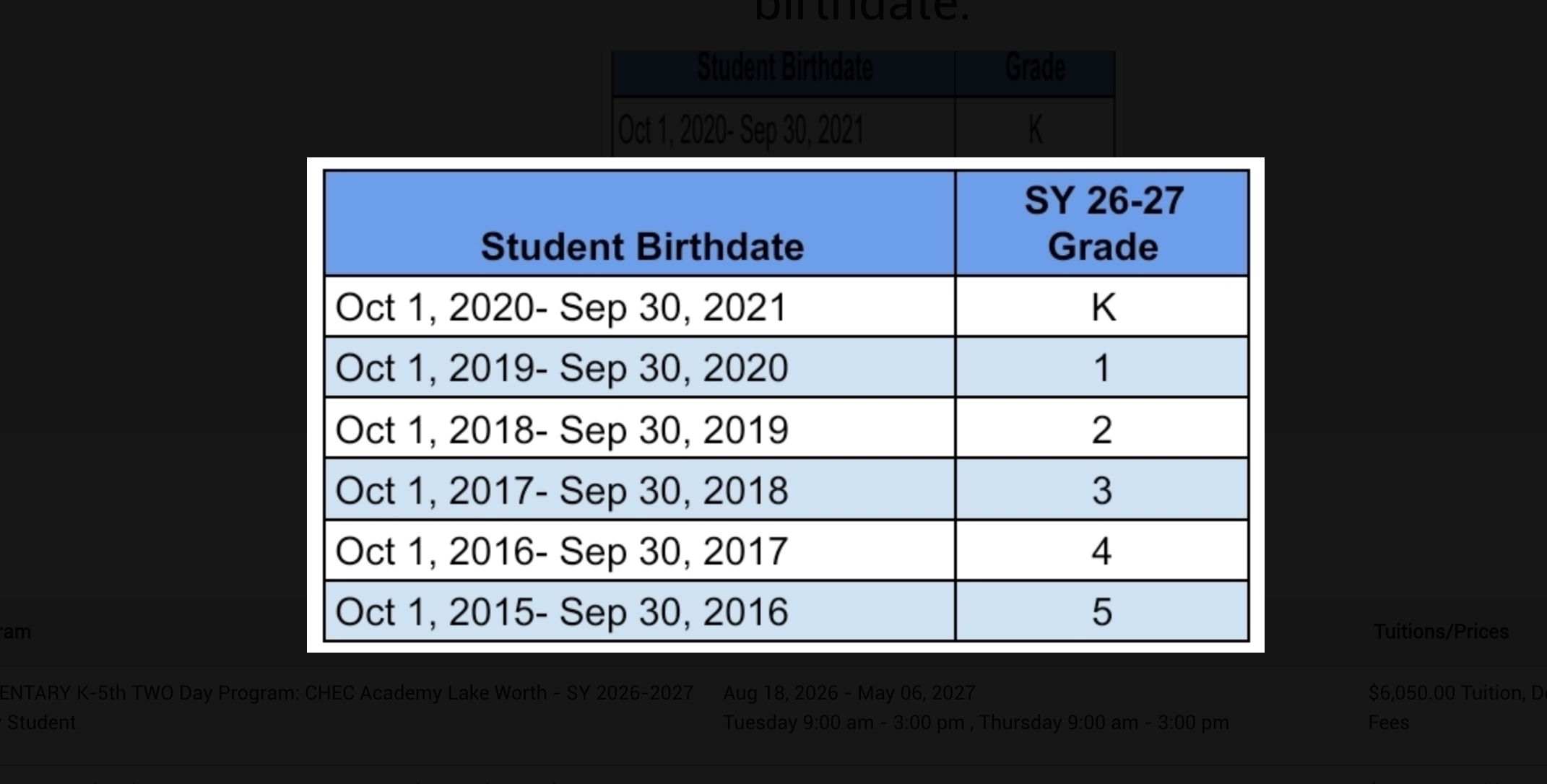Viewport: 1547px width, 784px height.
Task: Open the CHEC Academy Lake Worth program entry
Action: (347, 693)
